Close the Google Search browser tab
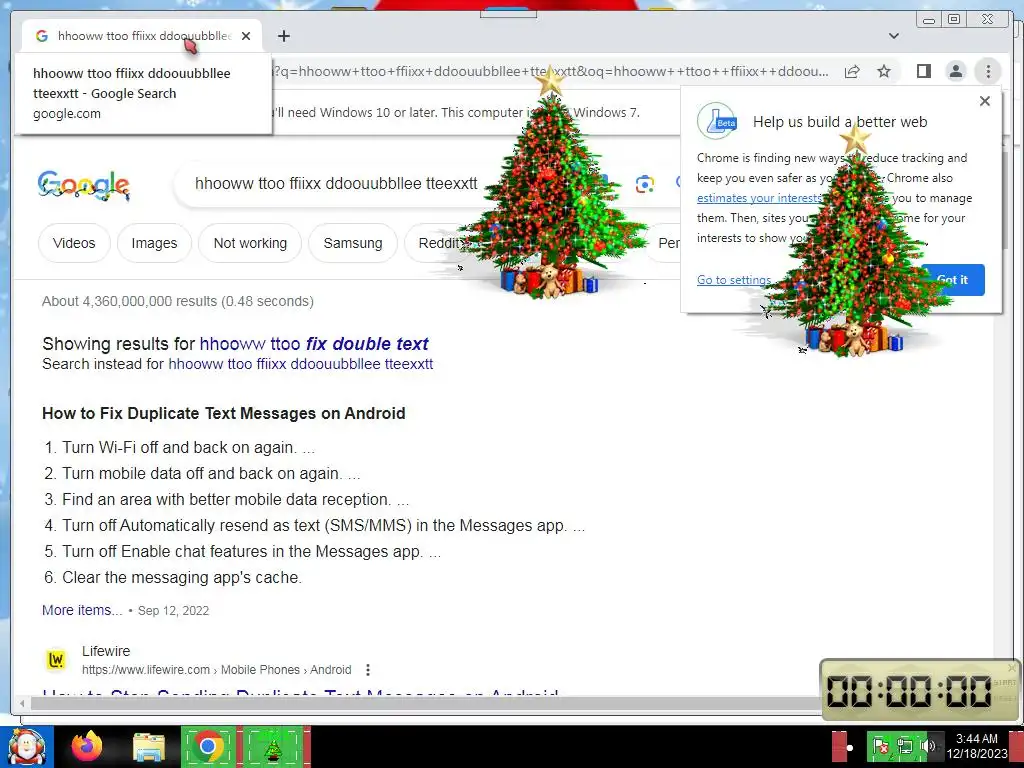Image resolution: width=1024 pixels, height=768 pixels. 246,36
